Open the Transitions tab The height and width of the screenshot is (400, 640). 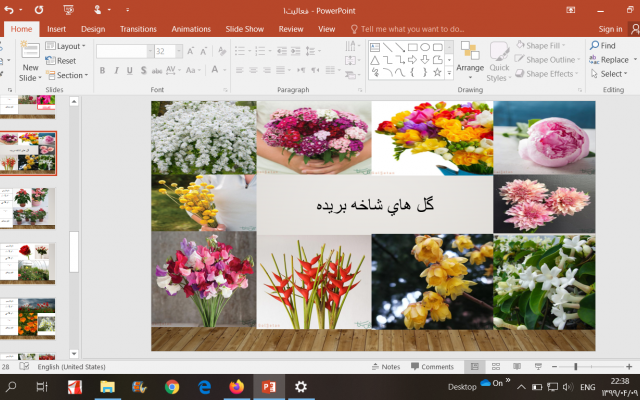coord(138,29)
